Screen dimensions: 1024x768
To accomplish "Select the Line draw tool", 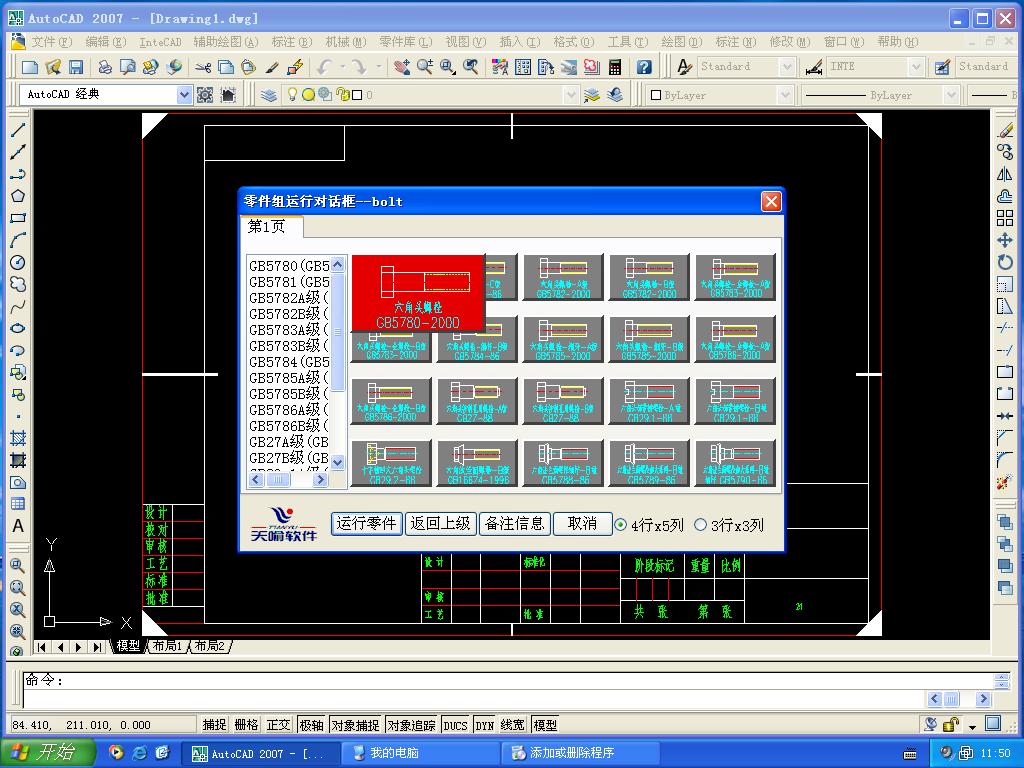I will (x=18, y=130).
